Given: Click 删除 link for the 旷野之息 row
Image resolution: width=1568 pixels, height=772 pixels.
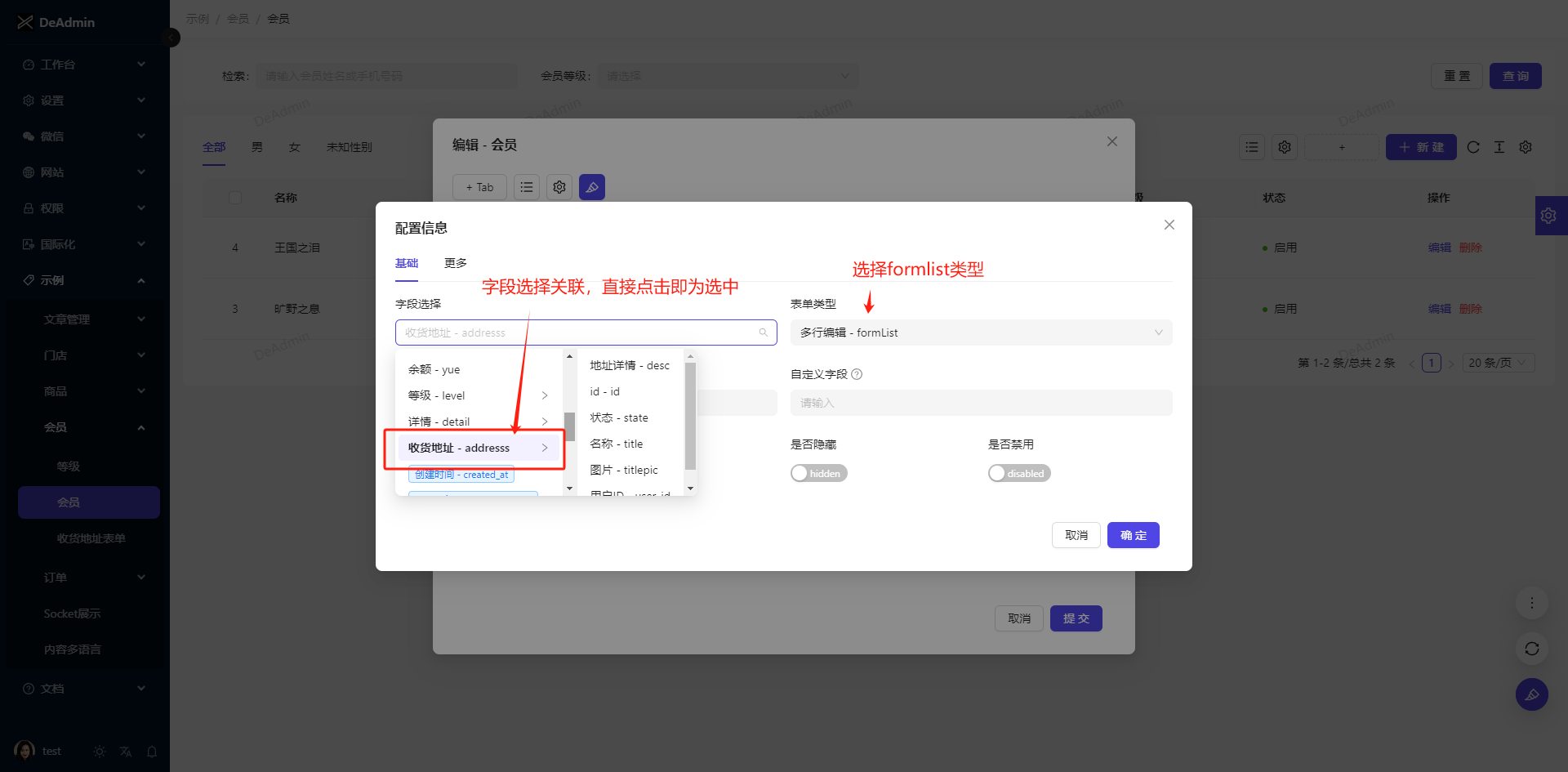Looking at the screenshot, I should pos(1471,309).
